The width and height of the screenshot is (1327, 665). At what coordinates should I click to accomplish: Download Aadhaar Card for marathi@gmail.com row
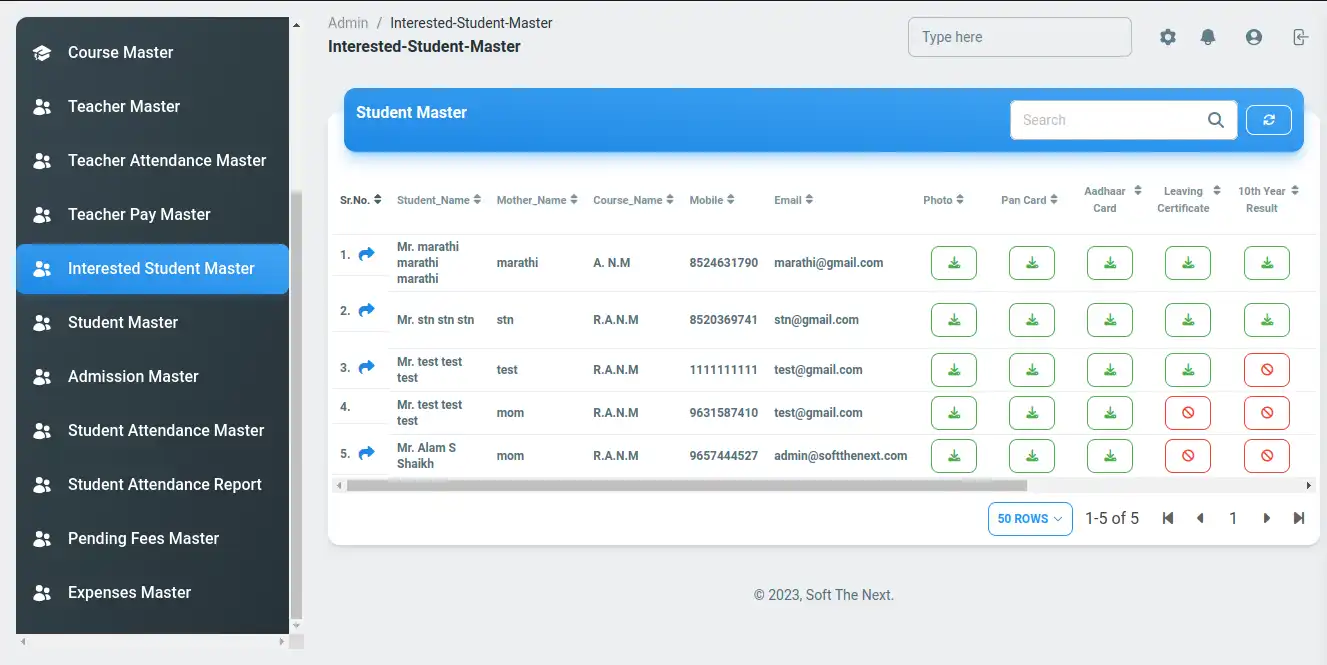(x=1110, y=263)
